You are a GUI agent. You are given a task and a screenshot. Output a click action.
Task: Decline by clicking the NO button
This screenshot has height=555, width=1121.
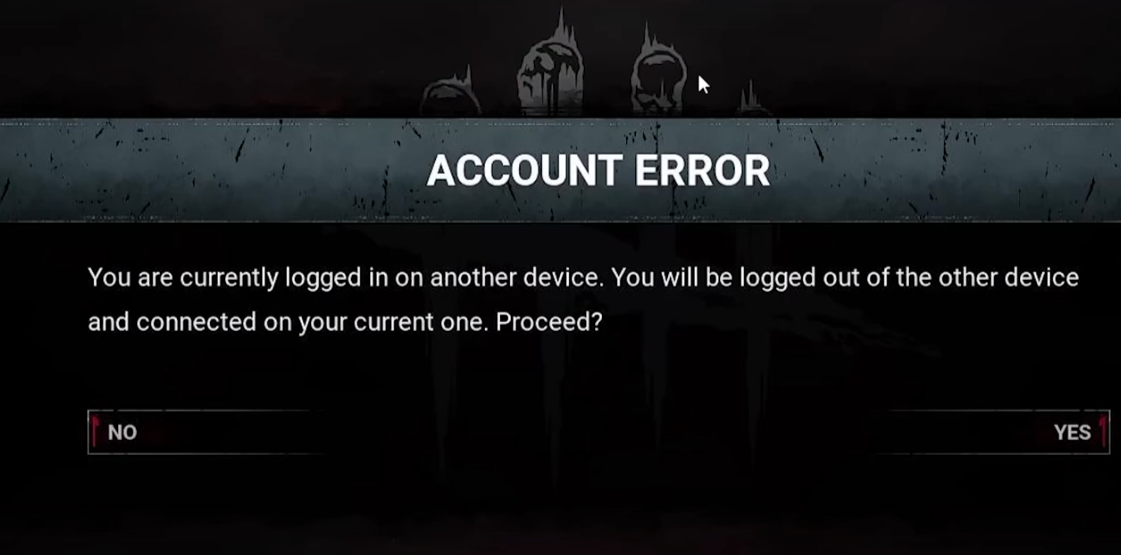click(x=207, y=432)
